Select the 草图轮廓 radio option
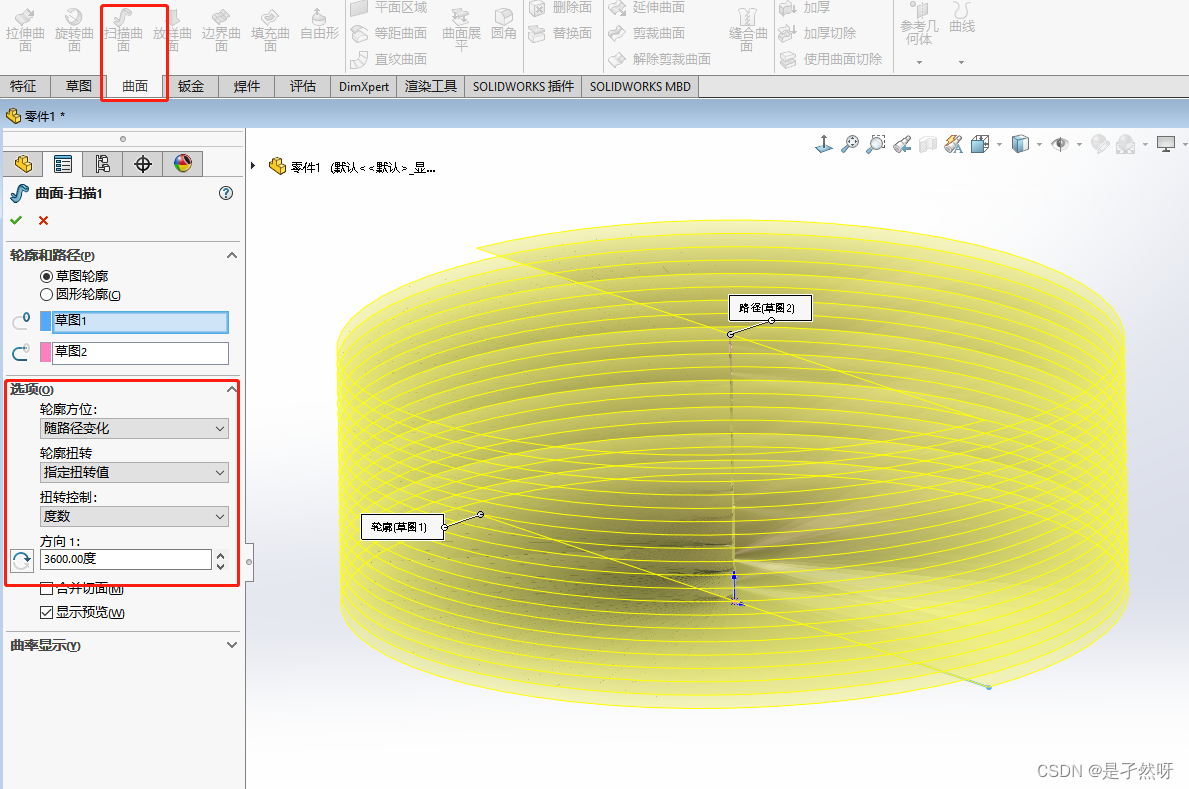1189x789 pixels. pyautogui.click(x=46, y=276)
